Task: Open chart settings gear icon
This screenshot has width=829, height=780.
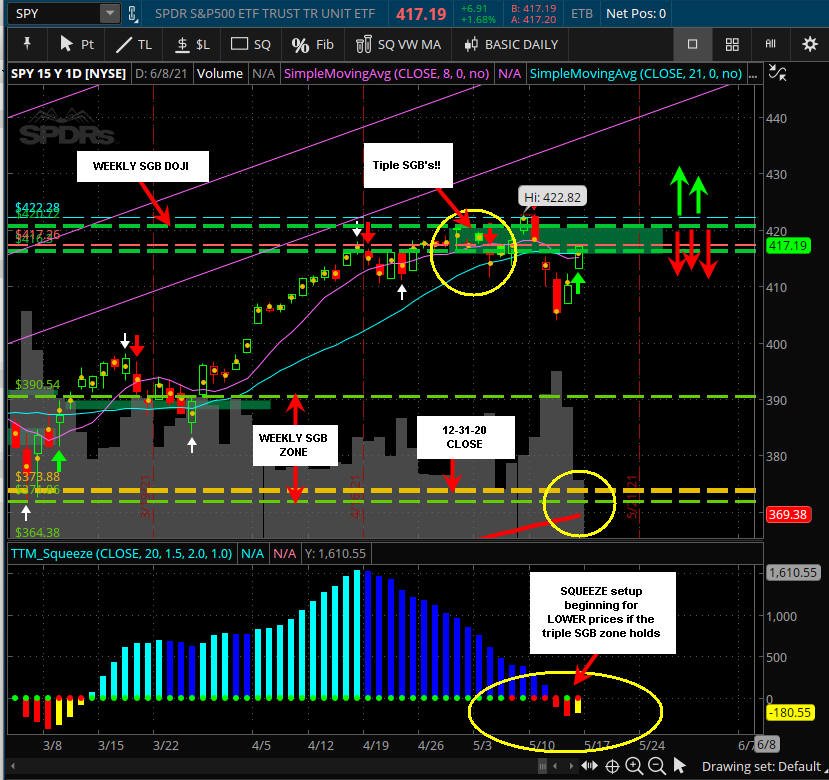Action: pyautogui.click(x=809, y=44)
